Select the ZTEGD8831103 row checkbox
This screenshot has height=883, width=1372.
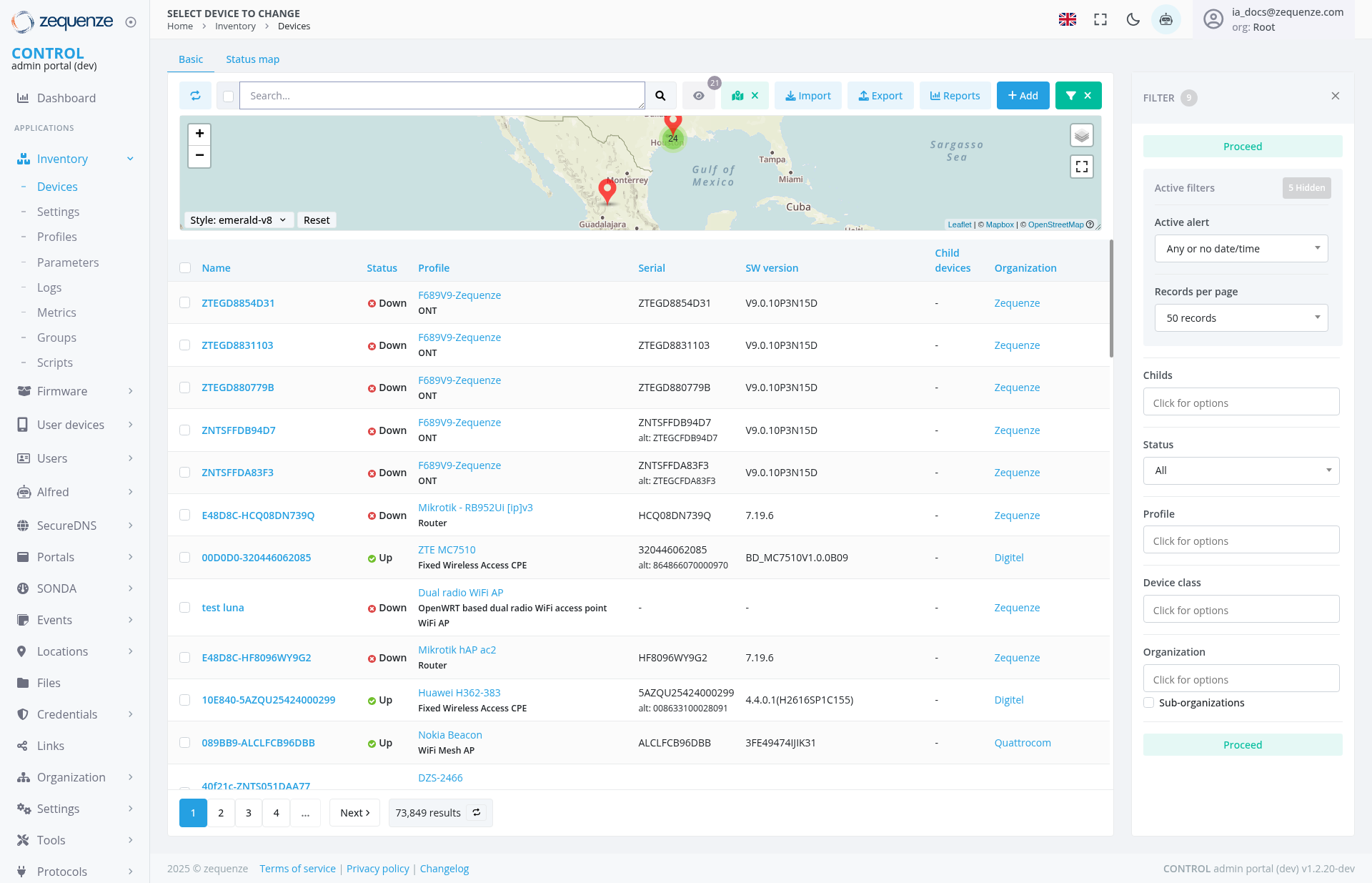coord(185,345)
